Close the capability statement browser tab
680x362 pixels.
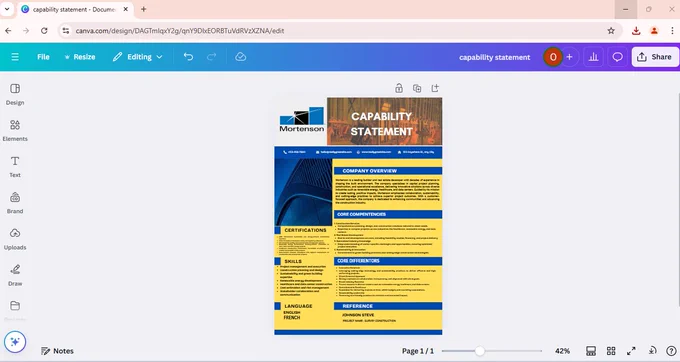pos(125,9)
